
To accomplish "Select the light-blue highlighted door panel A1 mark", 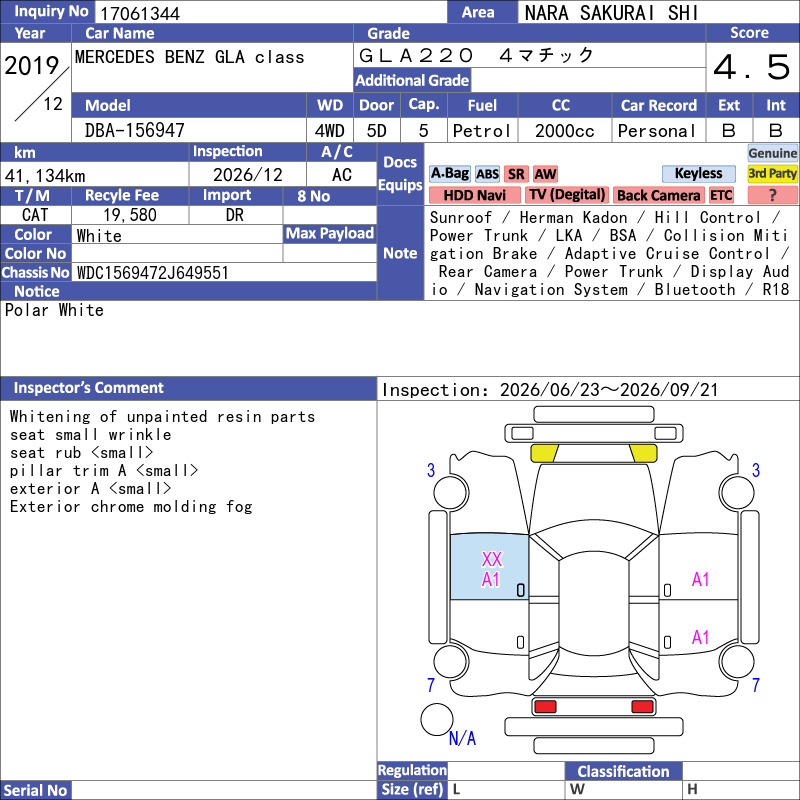I will click(x=491, y=580).
